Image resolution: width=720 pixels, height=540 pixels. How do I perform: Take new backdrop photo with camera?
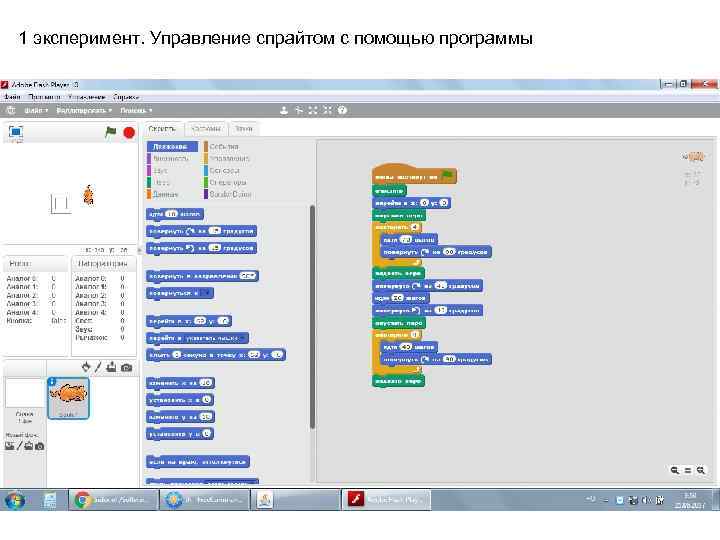coord(39,446)
